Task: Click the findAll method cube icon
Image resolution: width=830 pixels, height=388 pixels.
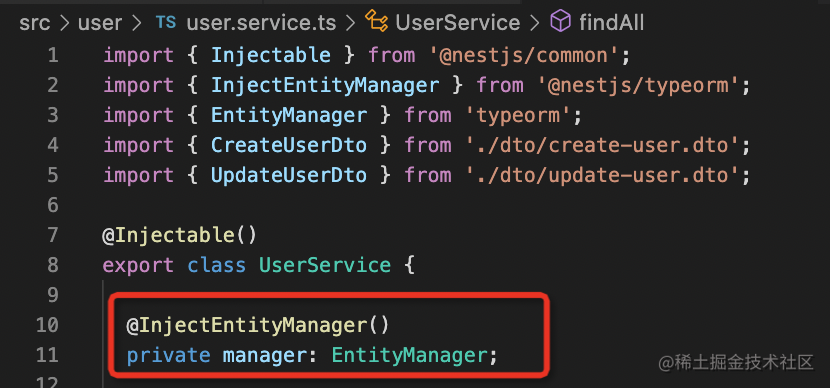Action: pyautogui.click(x=561, y=22)
